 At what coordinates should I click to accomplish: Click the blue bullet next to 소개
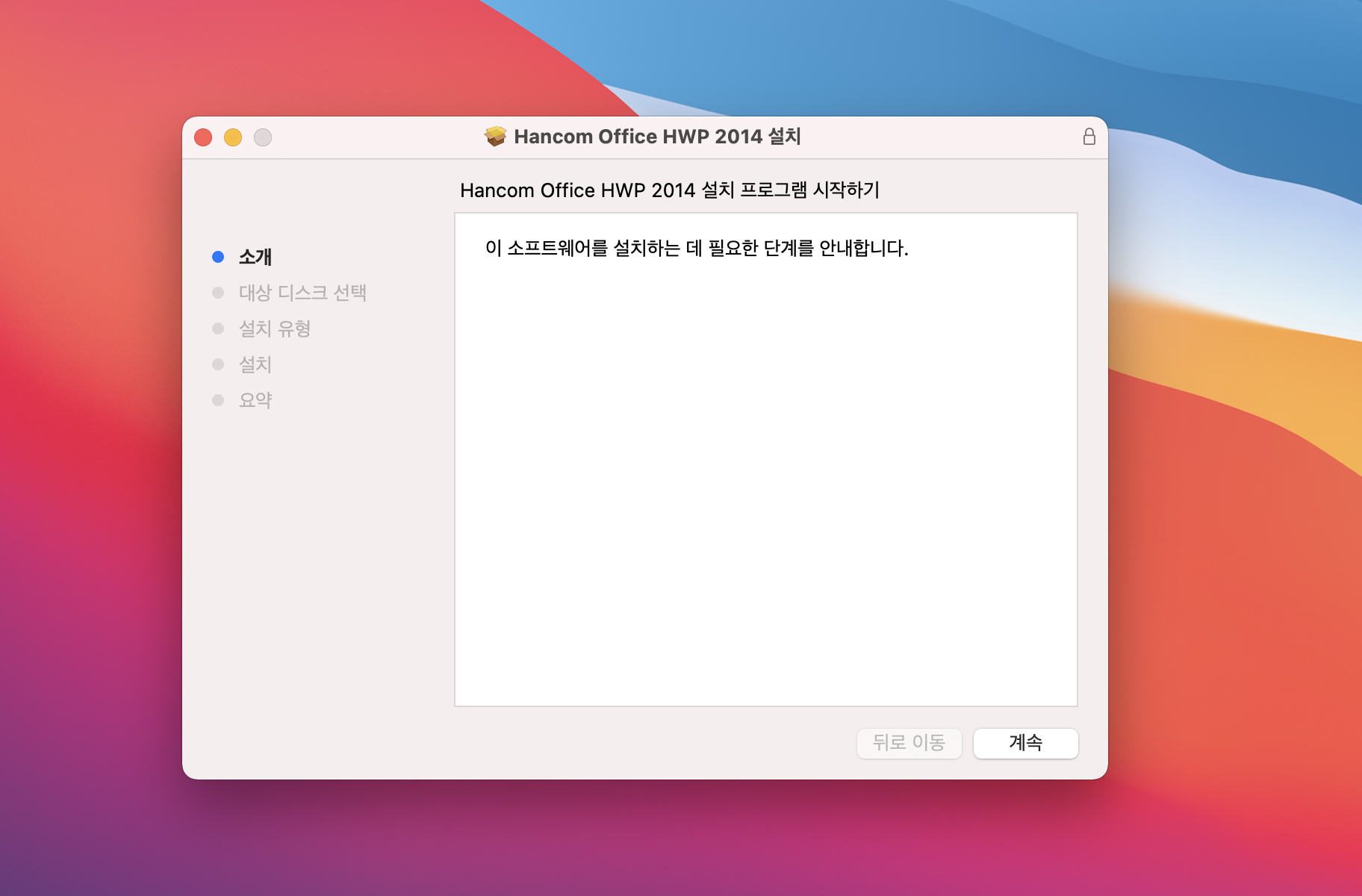[x=218, y=257]
